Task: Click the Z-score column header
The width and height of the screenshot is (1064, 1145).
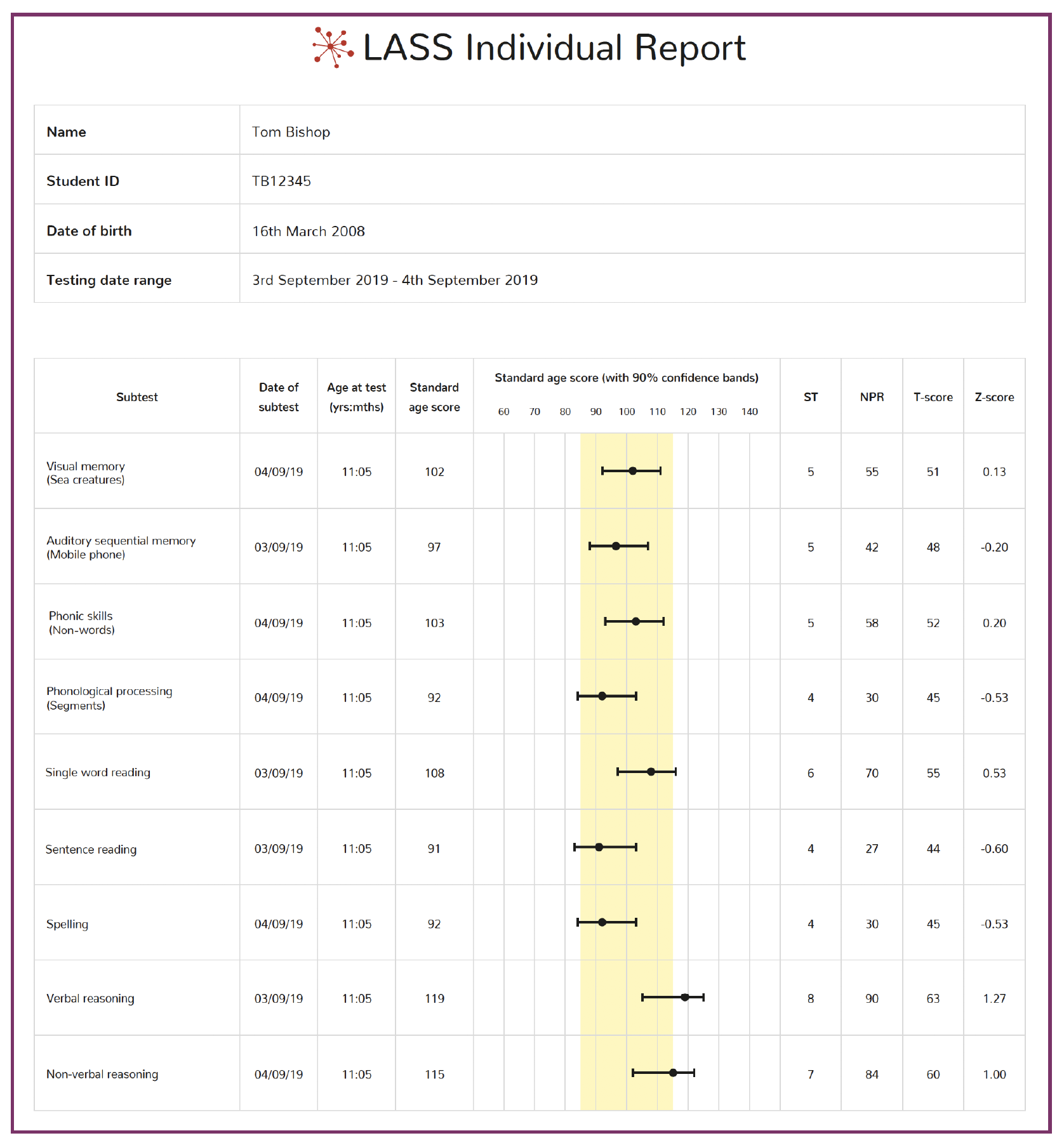Action: click(x=994, y=397)
